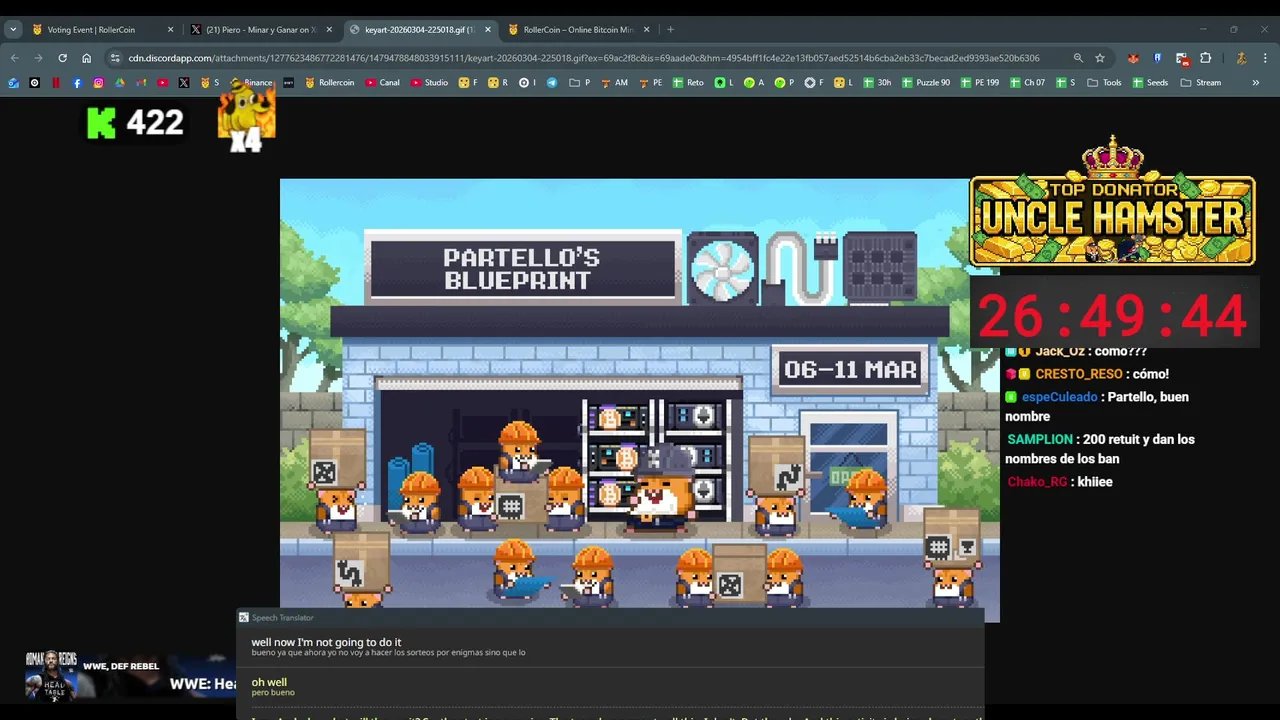Image resolution: width=1280 pixels, height=720 pixels.
Task: Open the Telegram bookmark icon
Action: (x=552, y=83)
